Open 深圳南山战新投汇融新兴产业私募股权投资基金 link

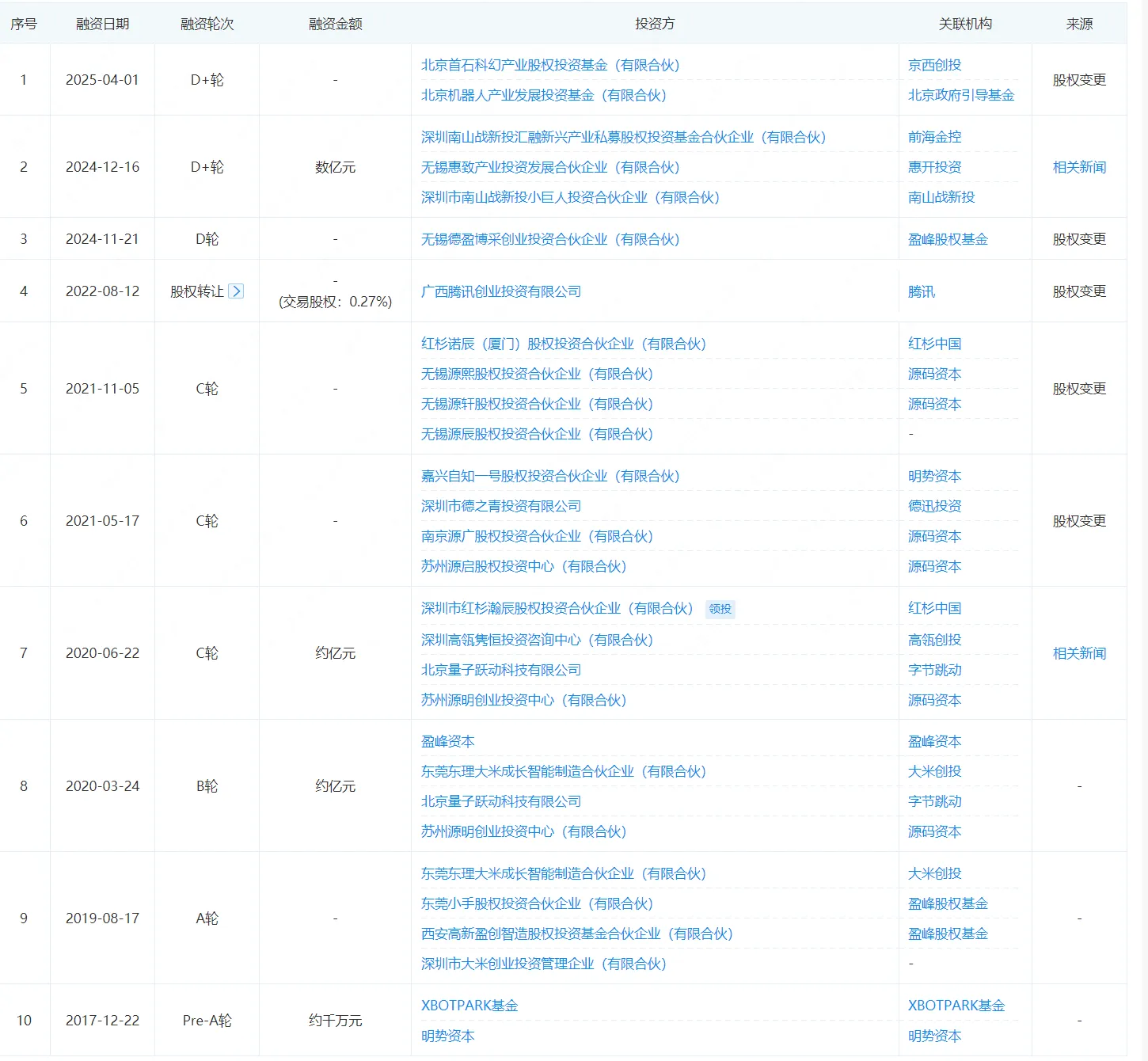point(624,137)
